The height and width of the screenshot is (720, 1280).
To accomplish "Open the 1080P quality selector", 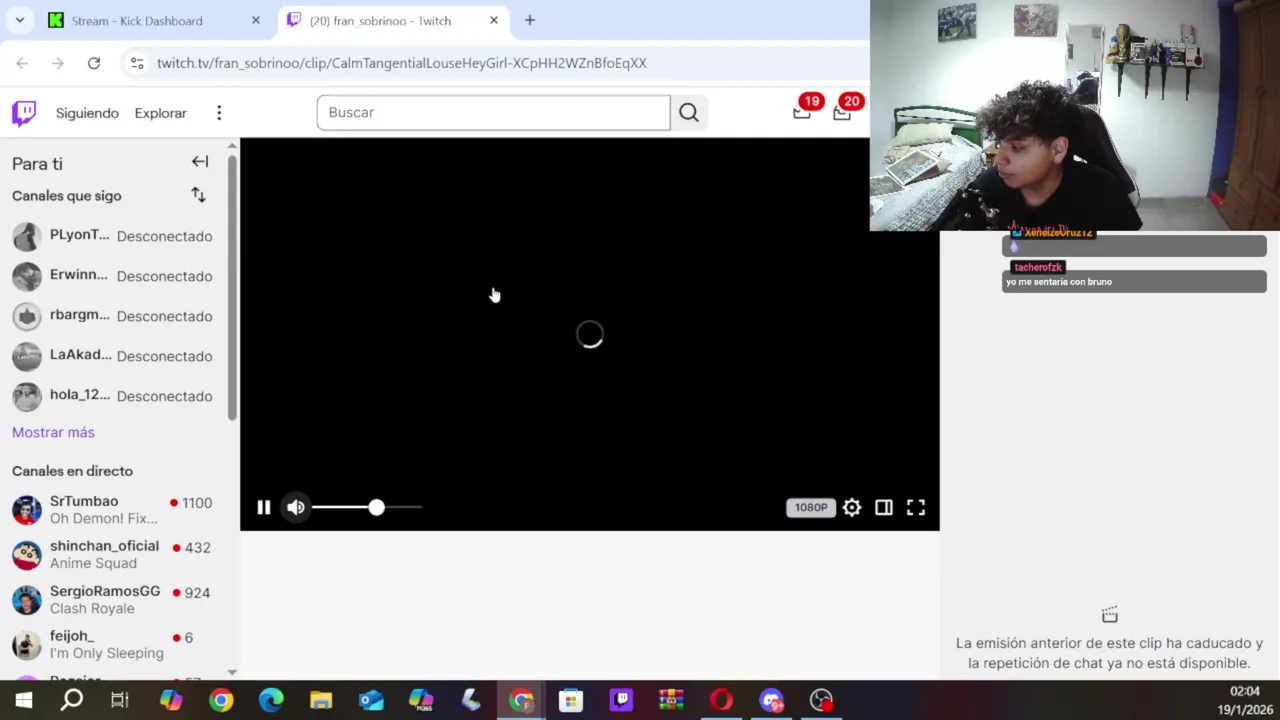I will pos(811,508).
